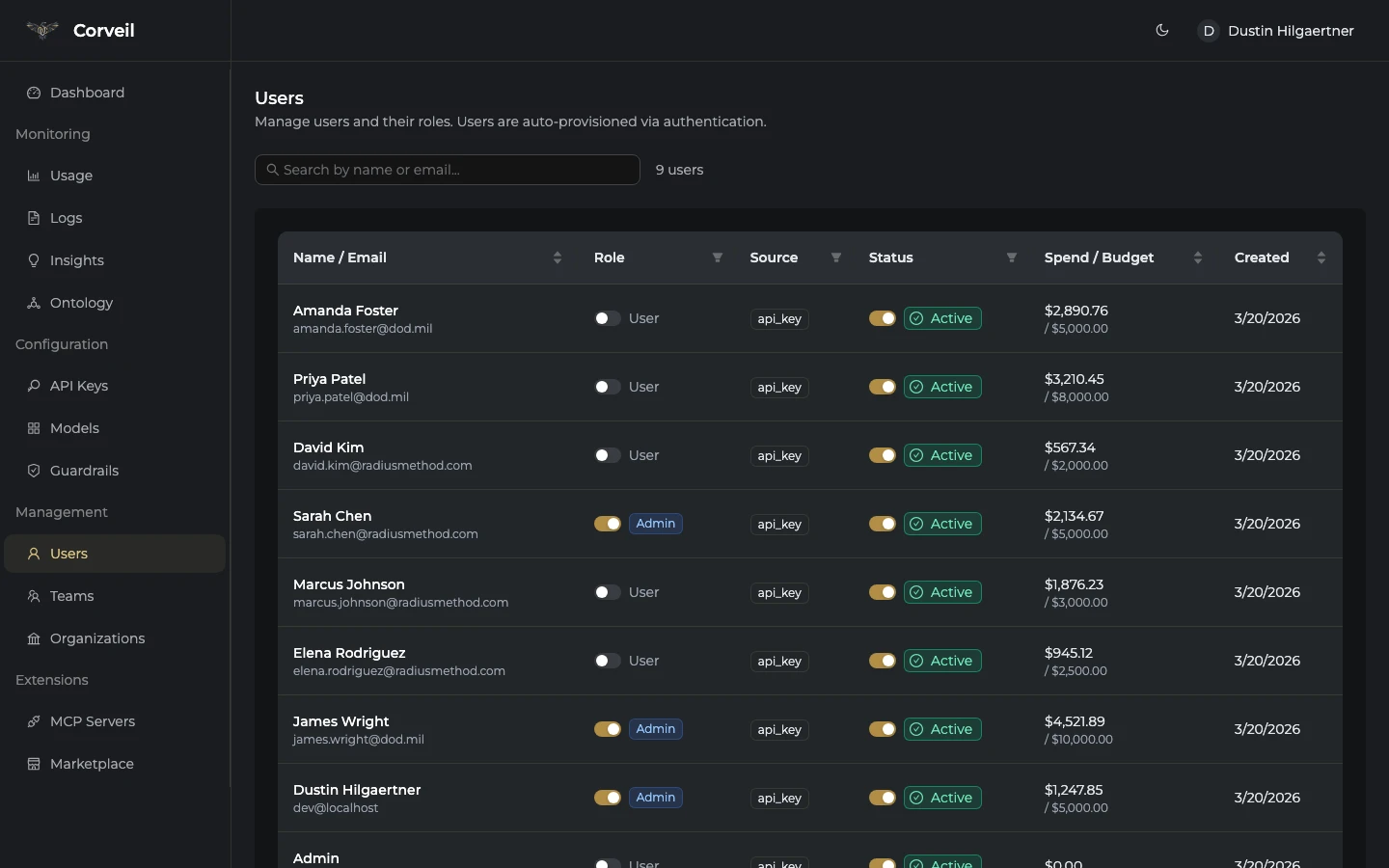
Task: Toggle dark mode moon icon
Action: point(1162,31)
